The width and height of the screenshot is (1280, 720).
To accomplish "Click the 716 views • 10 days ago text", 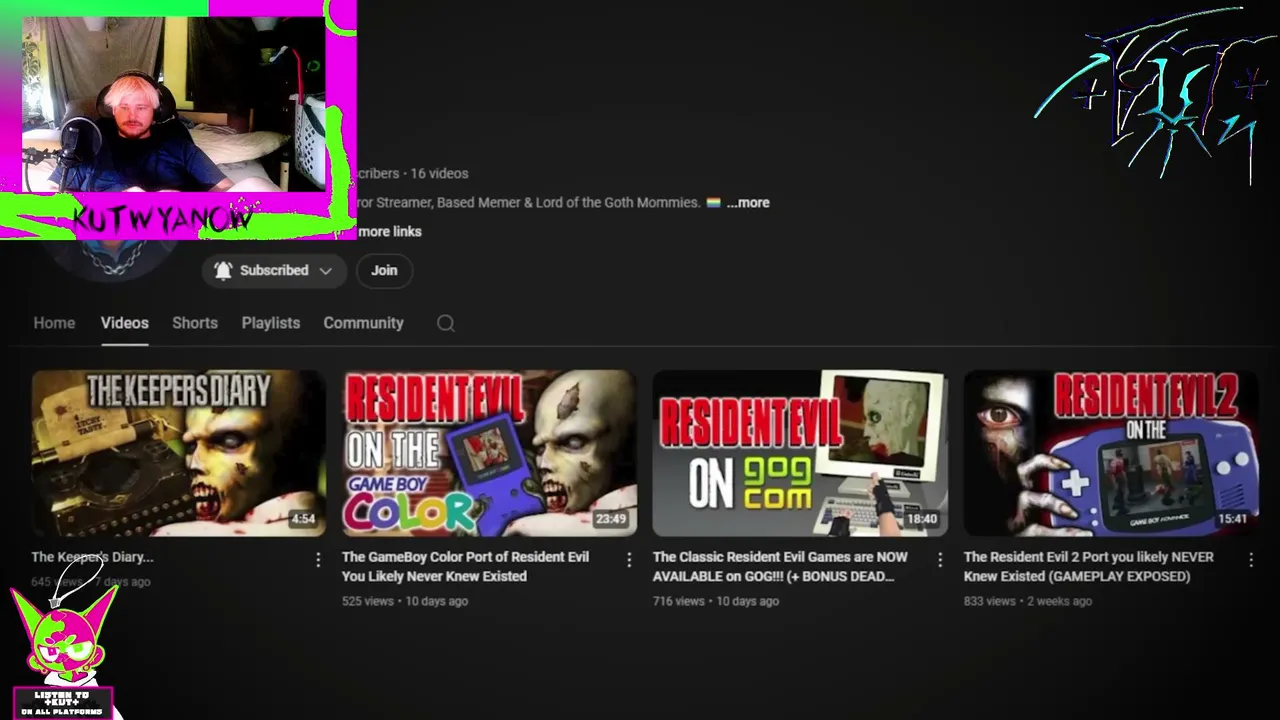I will [716, 601].
